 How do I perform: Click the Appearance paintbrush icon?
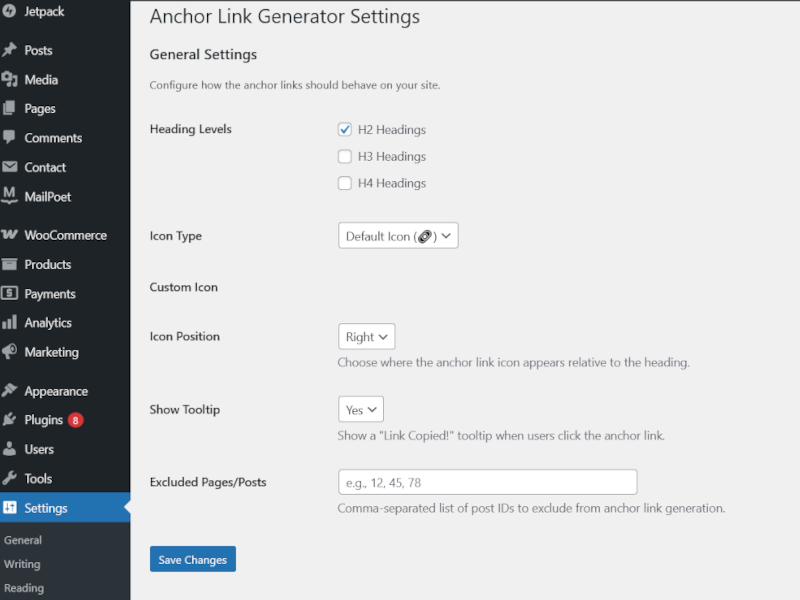pyautogui.click(x=10, y=391)
